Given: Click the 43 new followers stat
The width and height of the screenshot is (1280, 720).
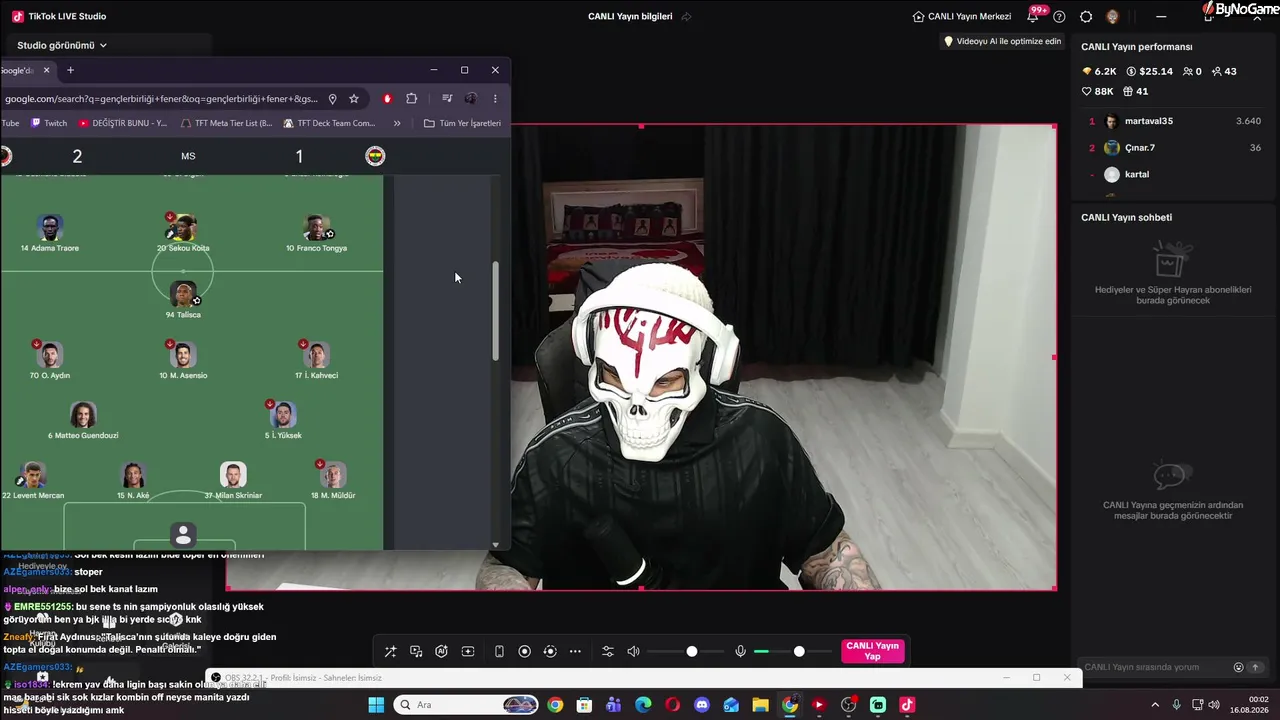Looking at the screenshot, I should coord(1223,72).
